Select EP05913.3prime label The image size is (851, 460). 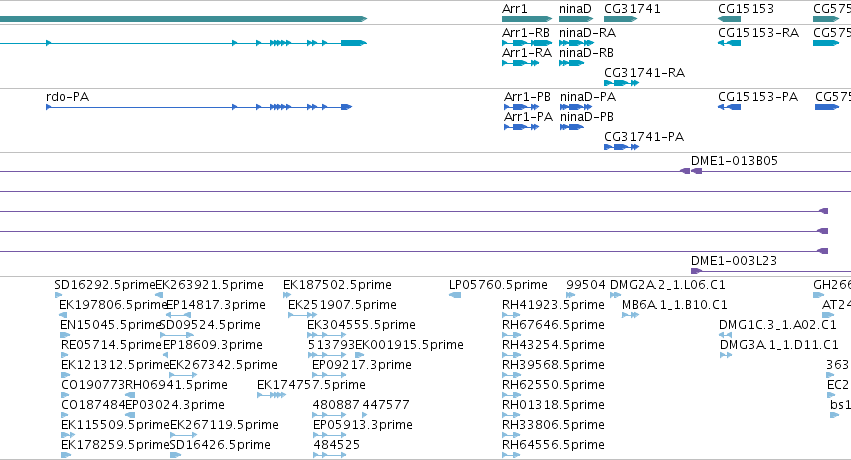(363, 425)
